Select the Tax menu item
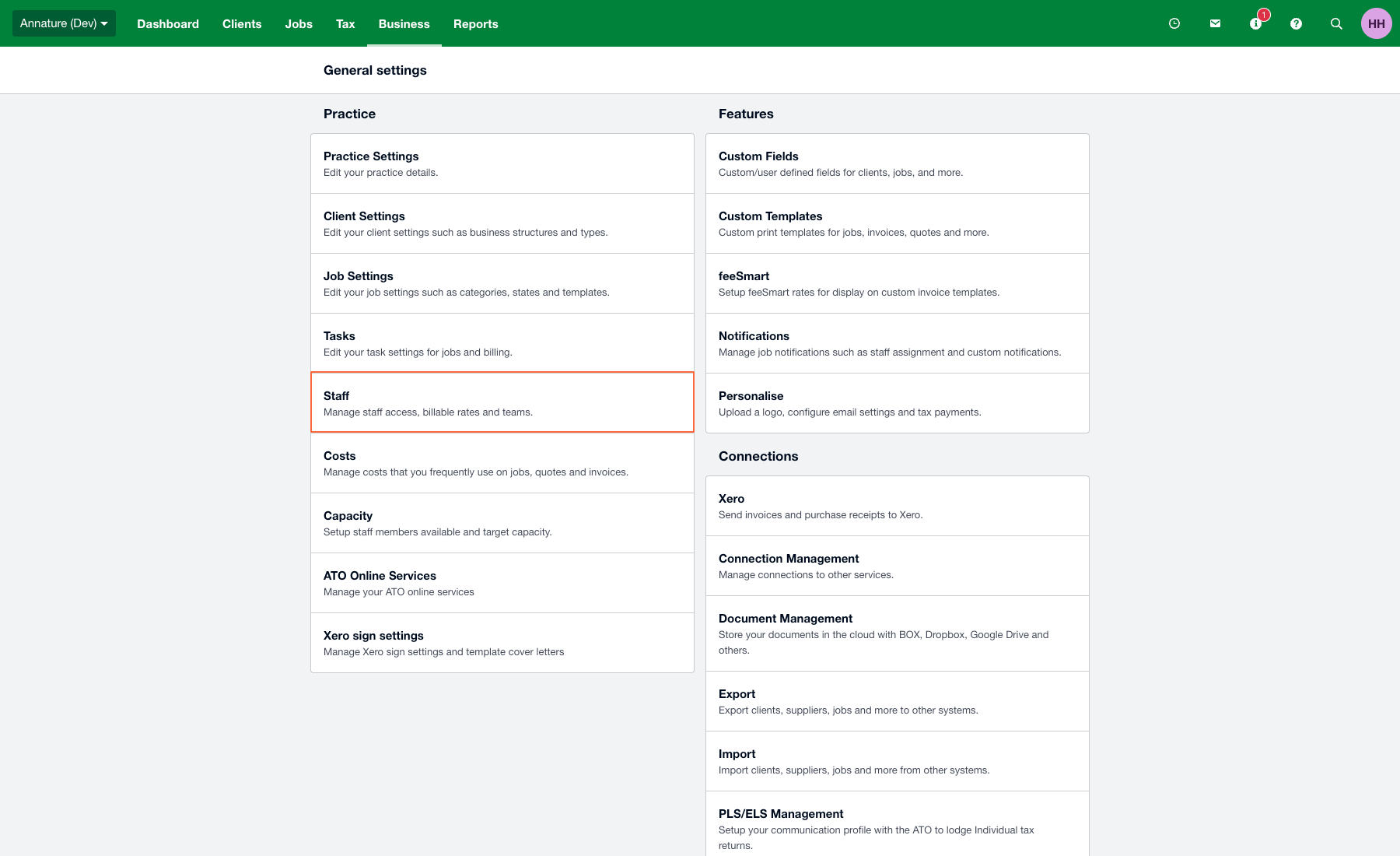 [345, 24]
